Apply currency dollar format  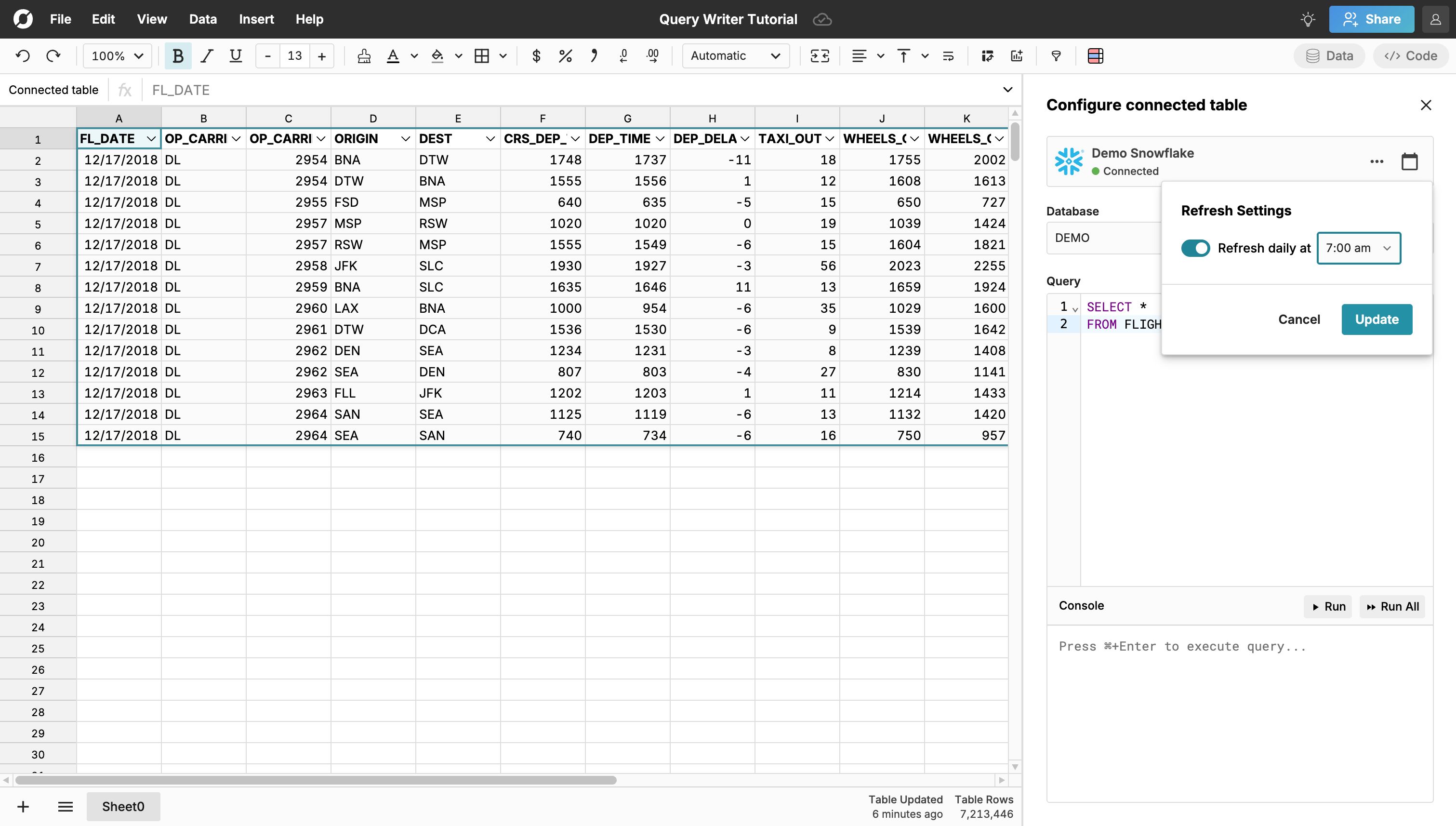pos(536,55)
